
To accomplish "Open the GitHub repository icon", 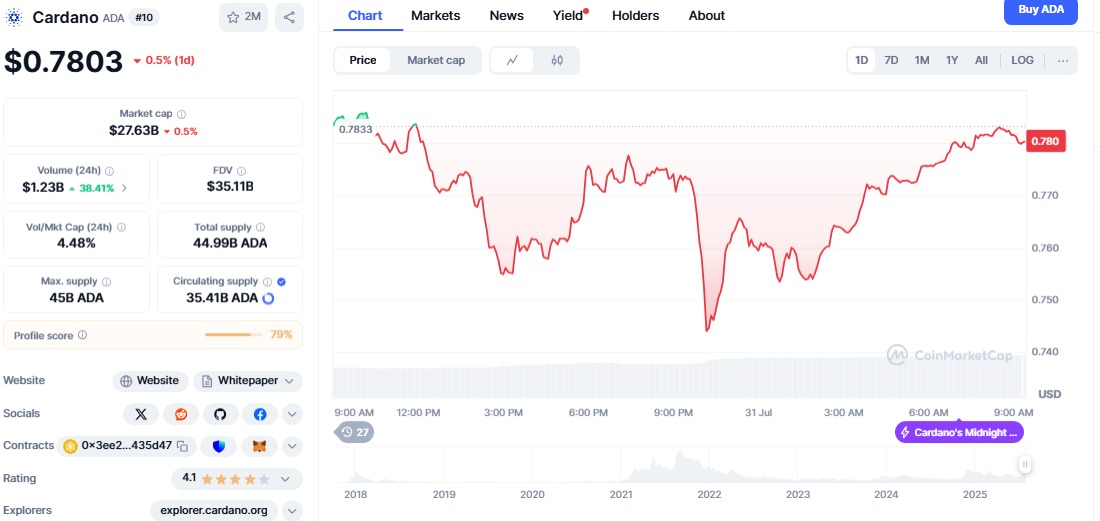I will point(220,413).
